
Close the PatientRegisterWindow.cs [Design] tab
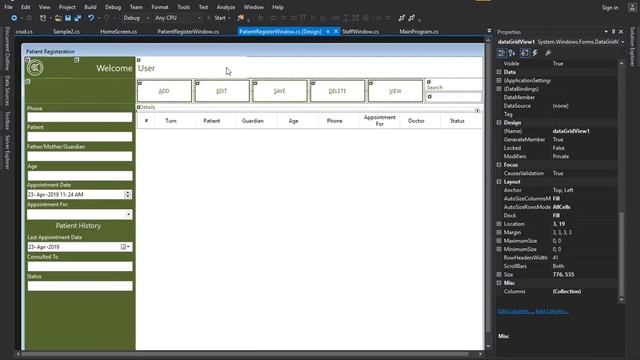click(x=336, y=31)
